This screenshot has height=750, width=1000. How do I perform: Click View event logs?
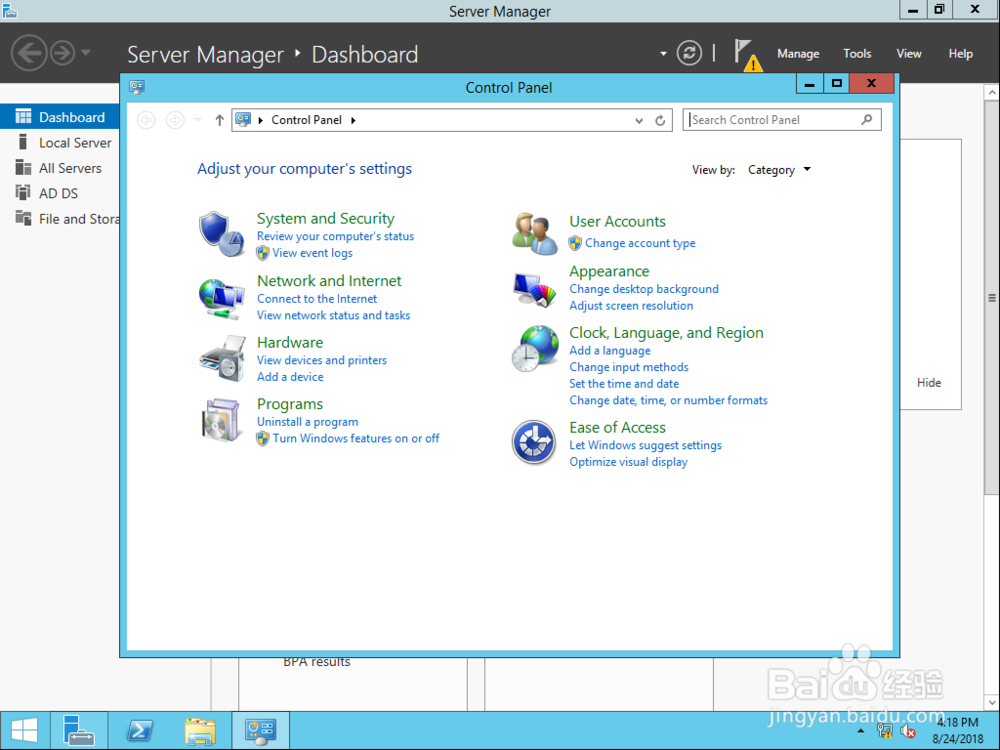312,253
